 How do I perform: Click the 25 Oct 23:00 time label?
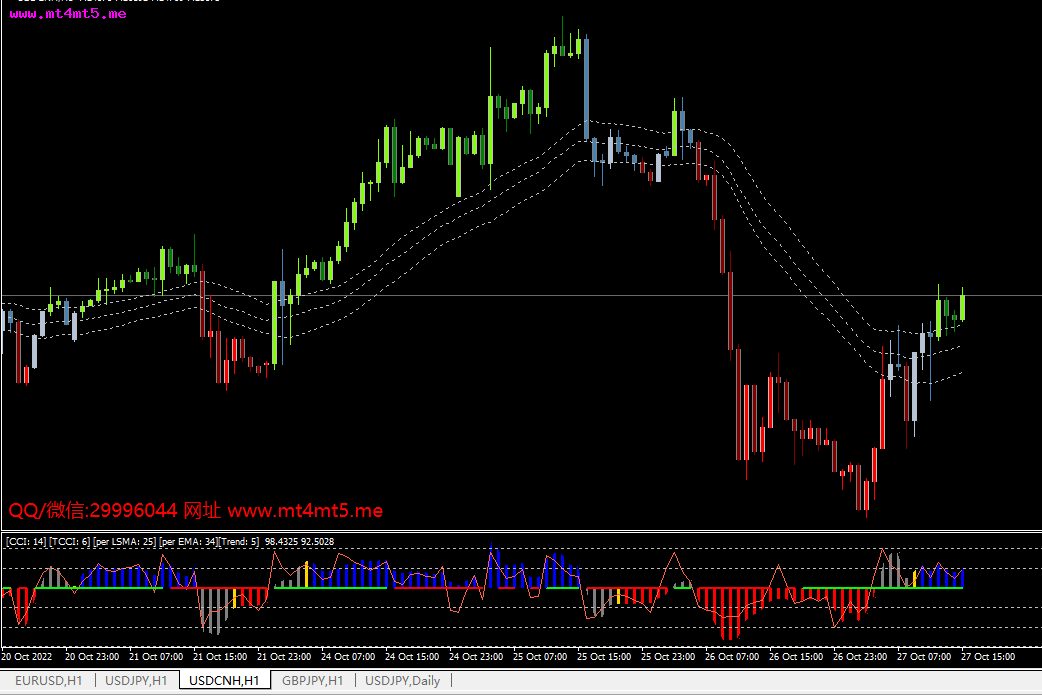[x=668, y=657]
